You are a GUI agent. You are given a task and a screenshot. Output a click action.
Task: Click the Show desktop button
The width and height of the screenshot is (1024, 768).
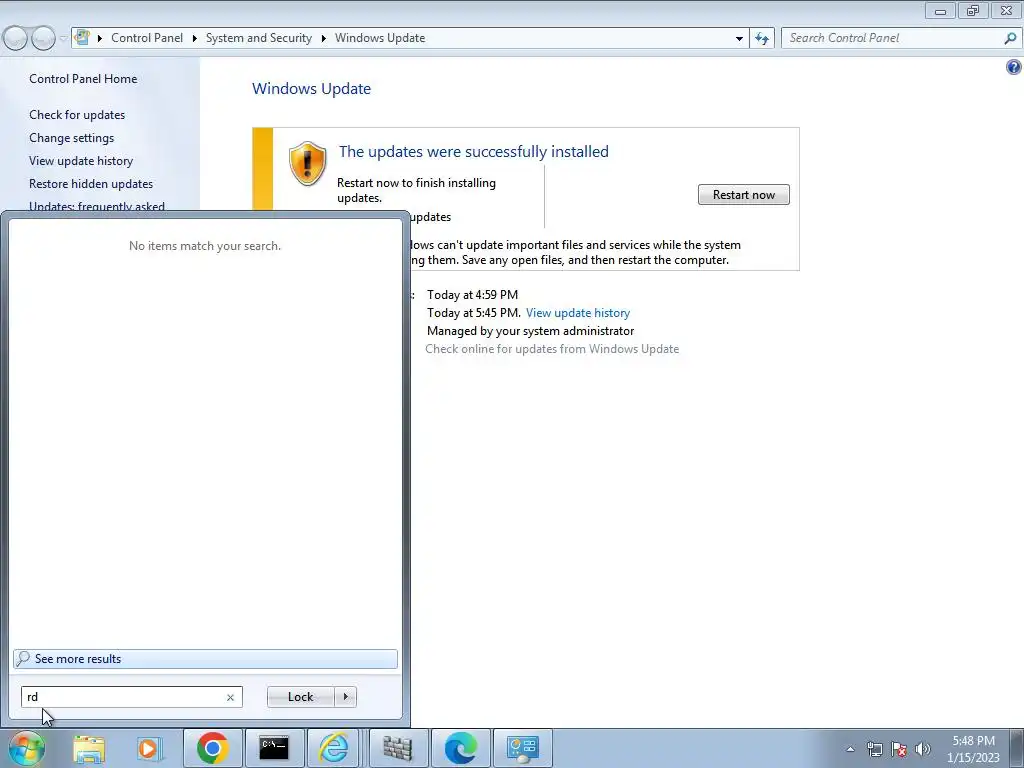[1019, 749]
